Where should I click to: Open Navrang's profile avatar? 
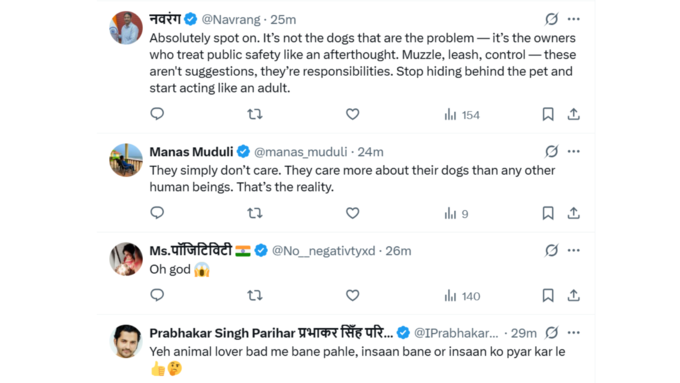tap(126, 28)
